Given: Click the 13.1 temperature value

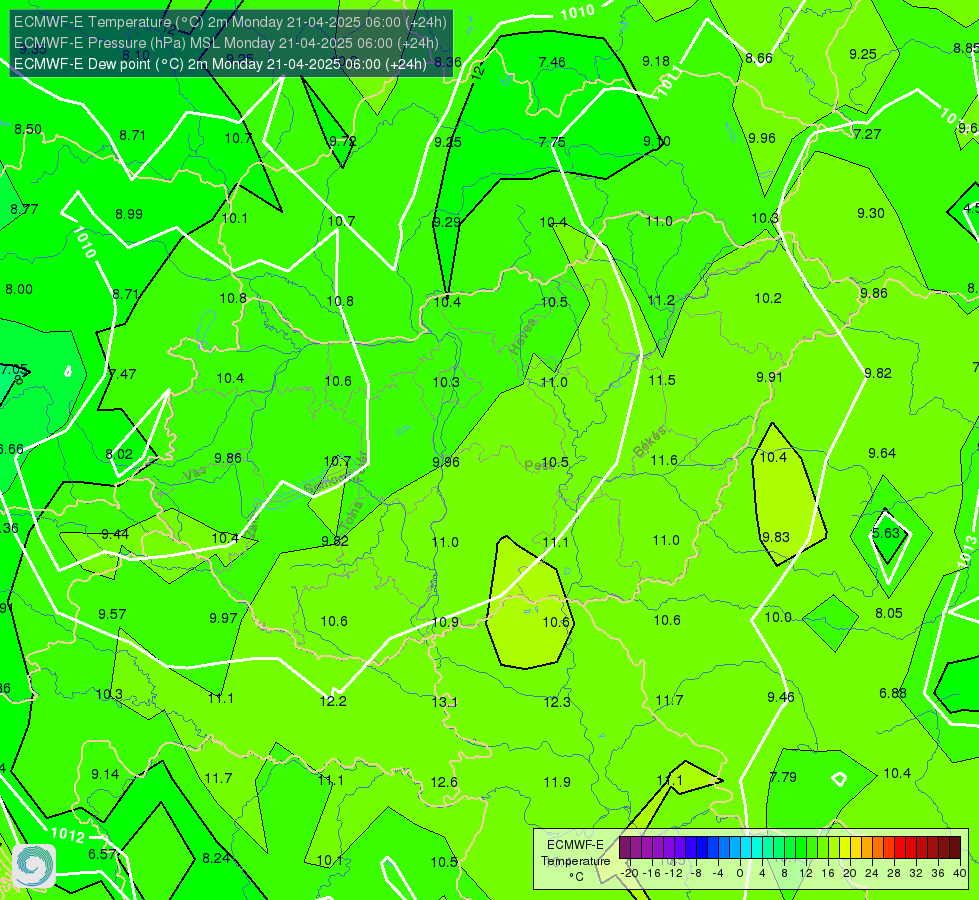Looking at the screenshot, I should [445, 702].
